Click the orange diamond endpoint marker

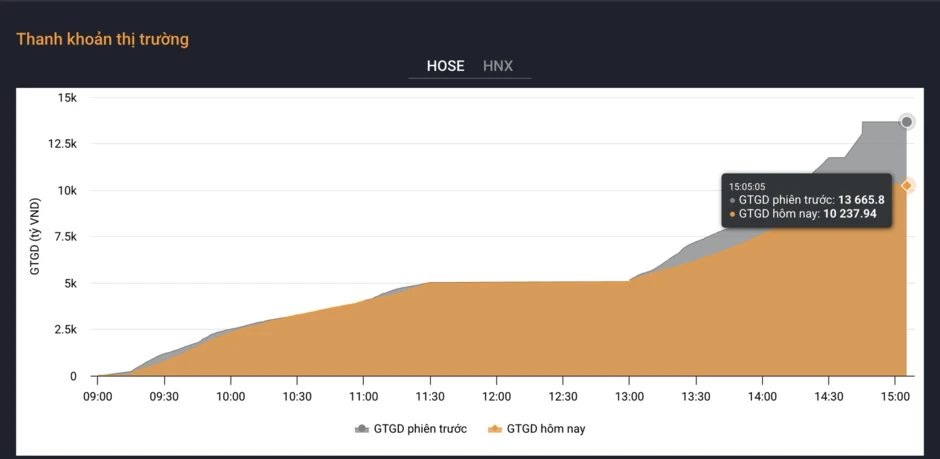907,186
